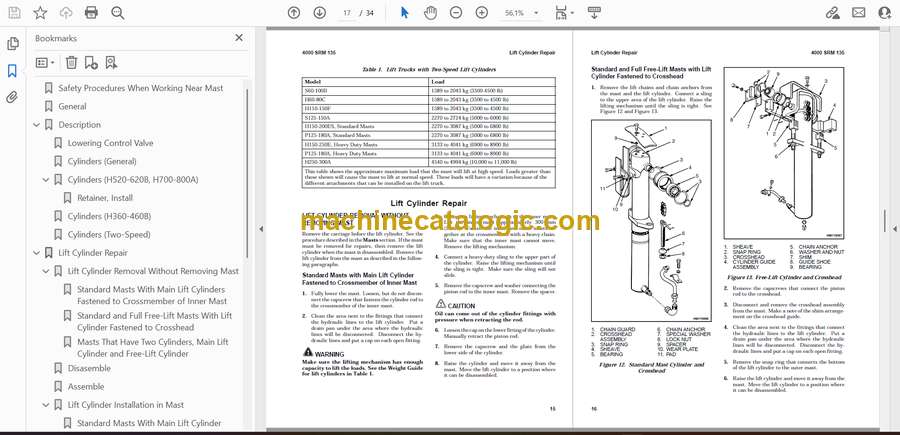
Task: Open Lowering Control Valve bookmark
Action: (x=110, y=143)
